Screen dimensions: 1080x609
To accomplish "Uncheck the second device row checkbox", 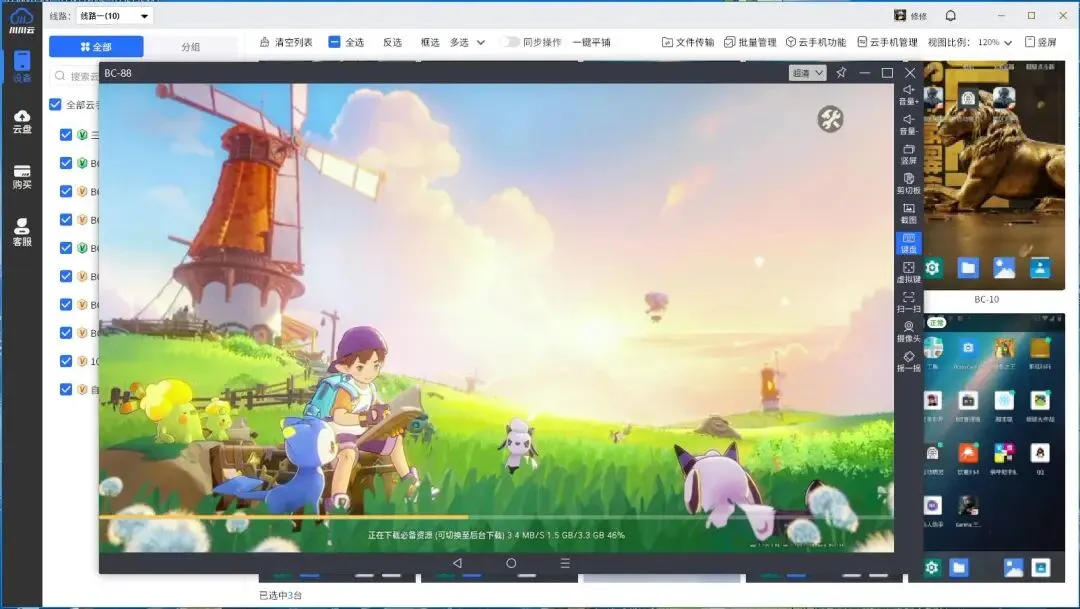I will click(x=66, y=163).
